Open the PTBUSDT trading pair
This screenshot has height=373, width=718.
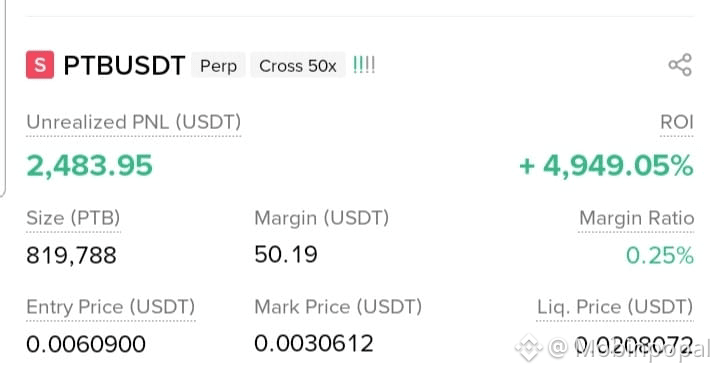(x=124, y=65)
